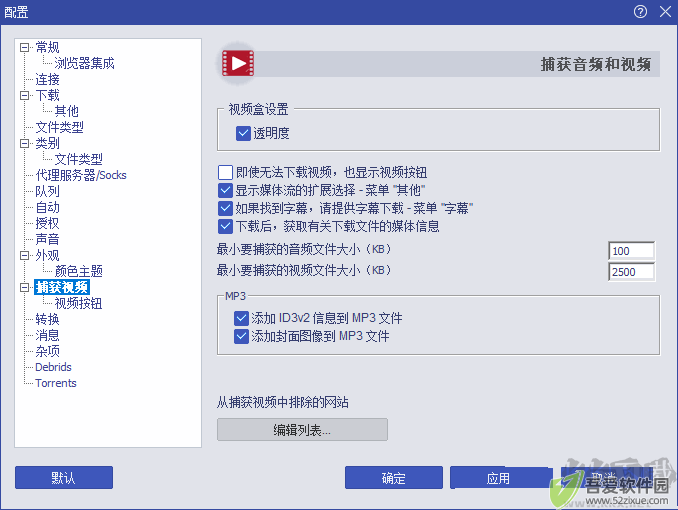Open 消息 settings page
The height and width of the screenshot is (510, 678).
[x=47, y=335]
